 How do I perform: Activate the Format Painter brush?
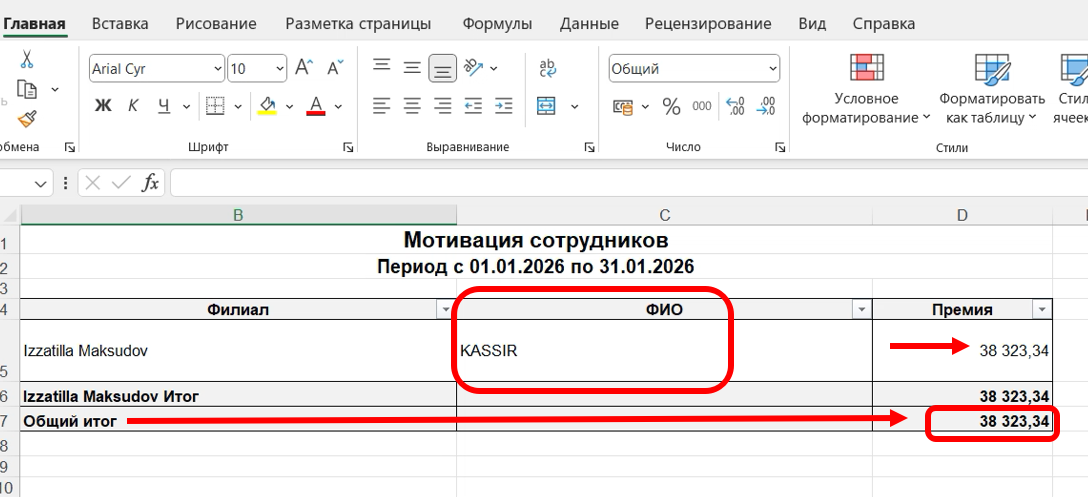pos(26,119)
